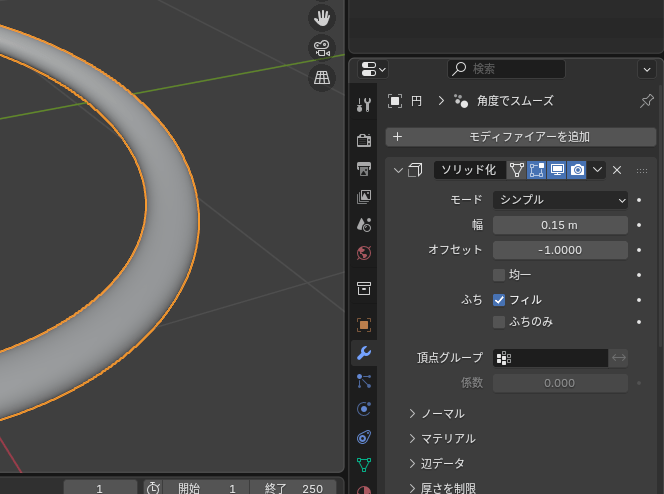
Task: Animate モード property dot
Action: pyautogui.click(x=639, y=200)
